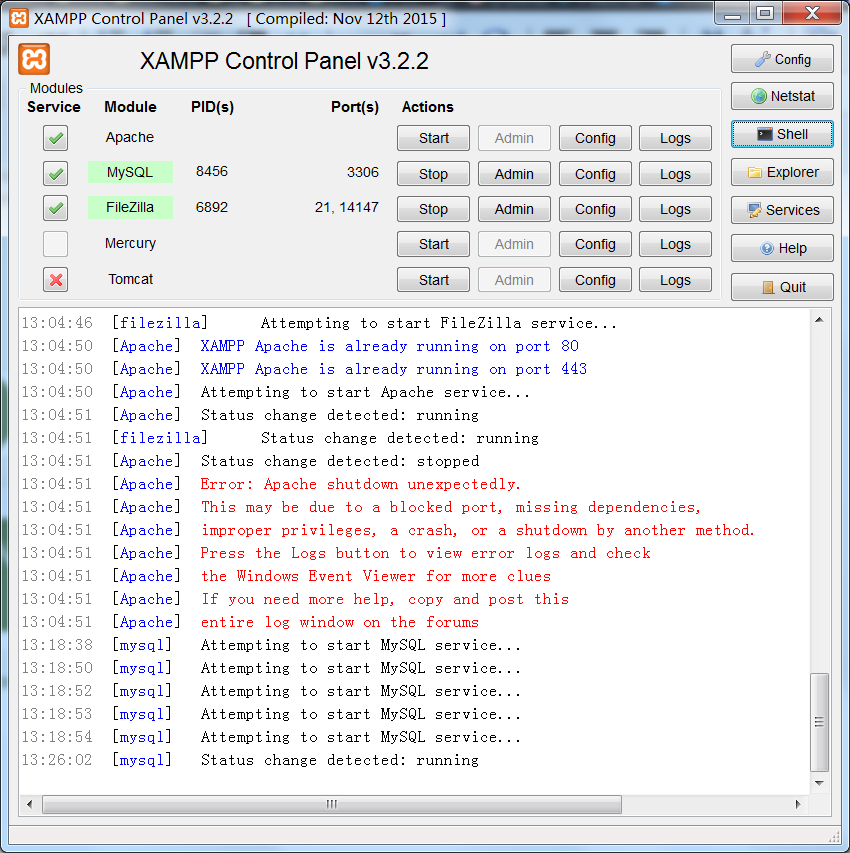Select the highlighted MySQL module label
Viewport: 850px width, 853px height.
tap(130, 172)
